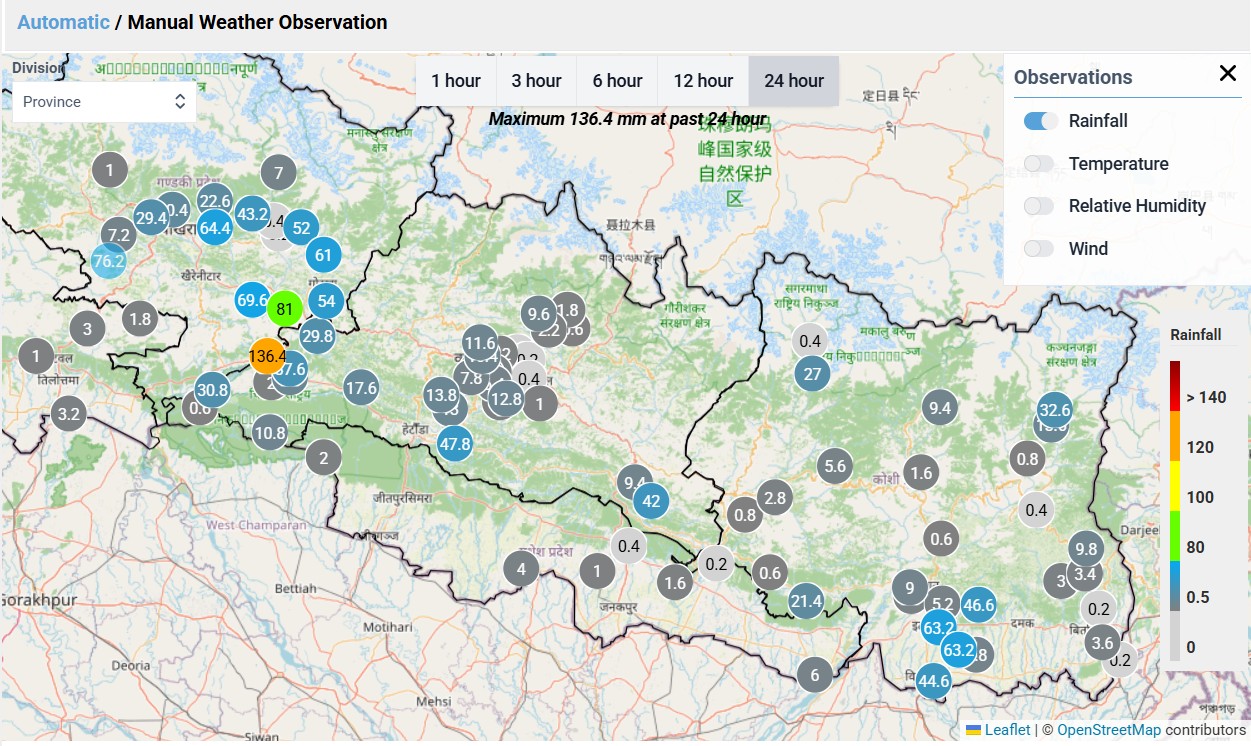Open the Leaflet attribution link
The width and height of the screenshot is (1251, 746).
(1007, 730)
